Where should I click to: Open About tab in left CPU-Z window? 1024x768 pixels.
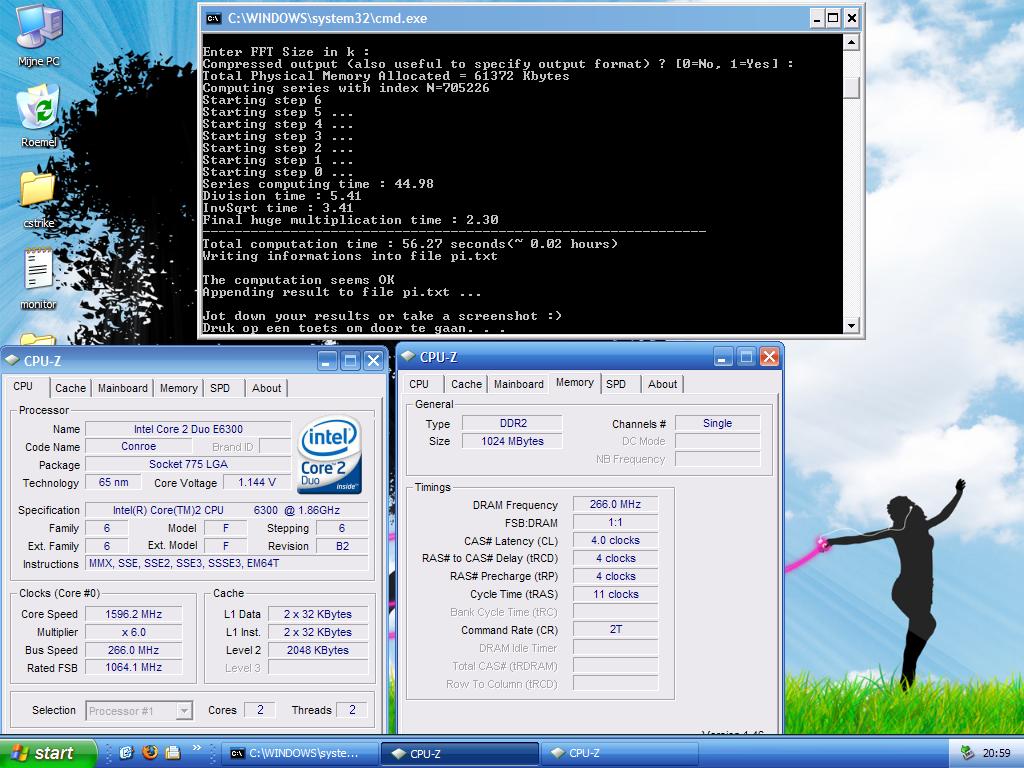(266, 388)
